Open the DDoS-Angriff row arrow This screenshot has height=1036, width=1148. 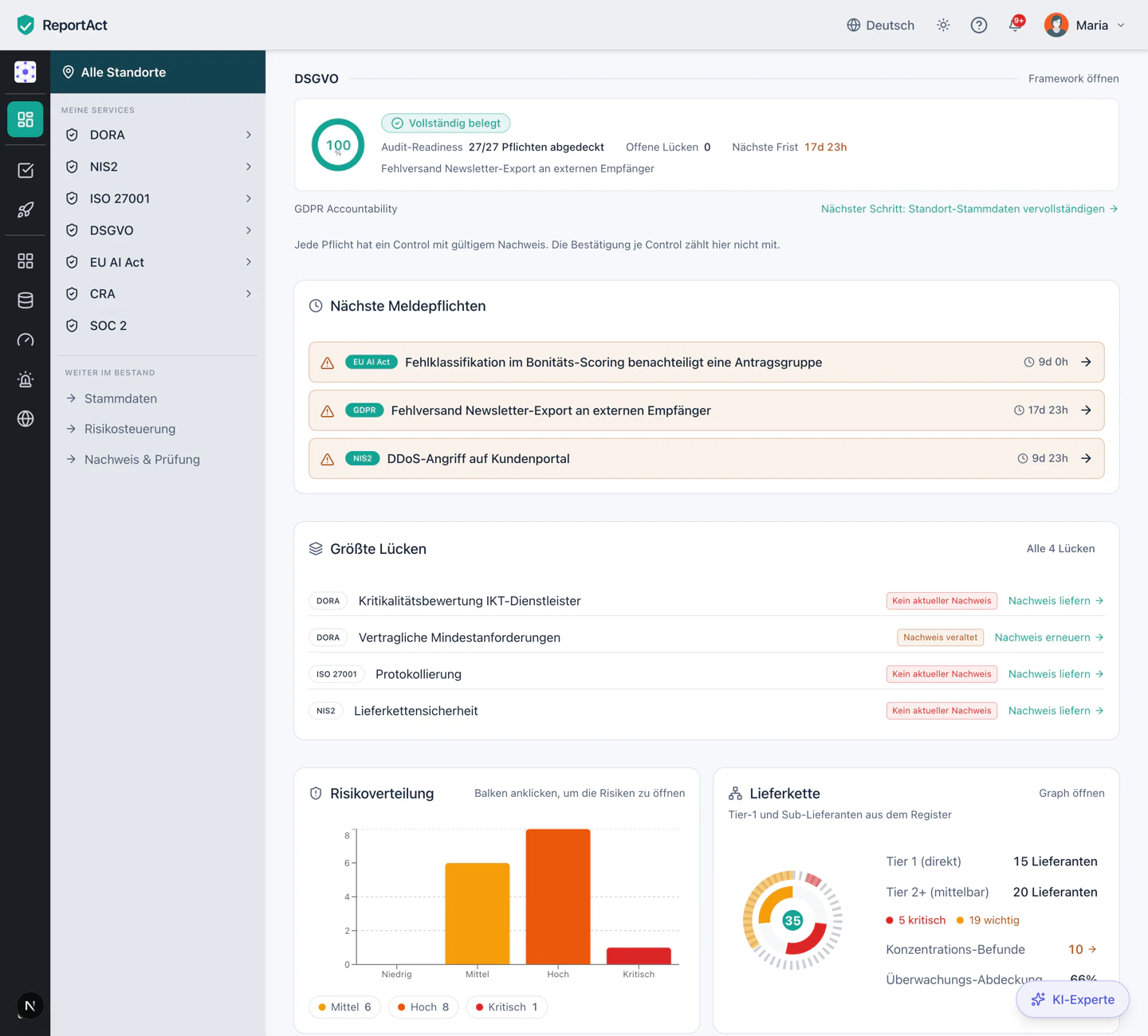[x=1086, y=458]
